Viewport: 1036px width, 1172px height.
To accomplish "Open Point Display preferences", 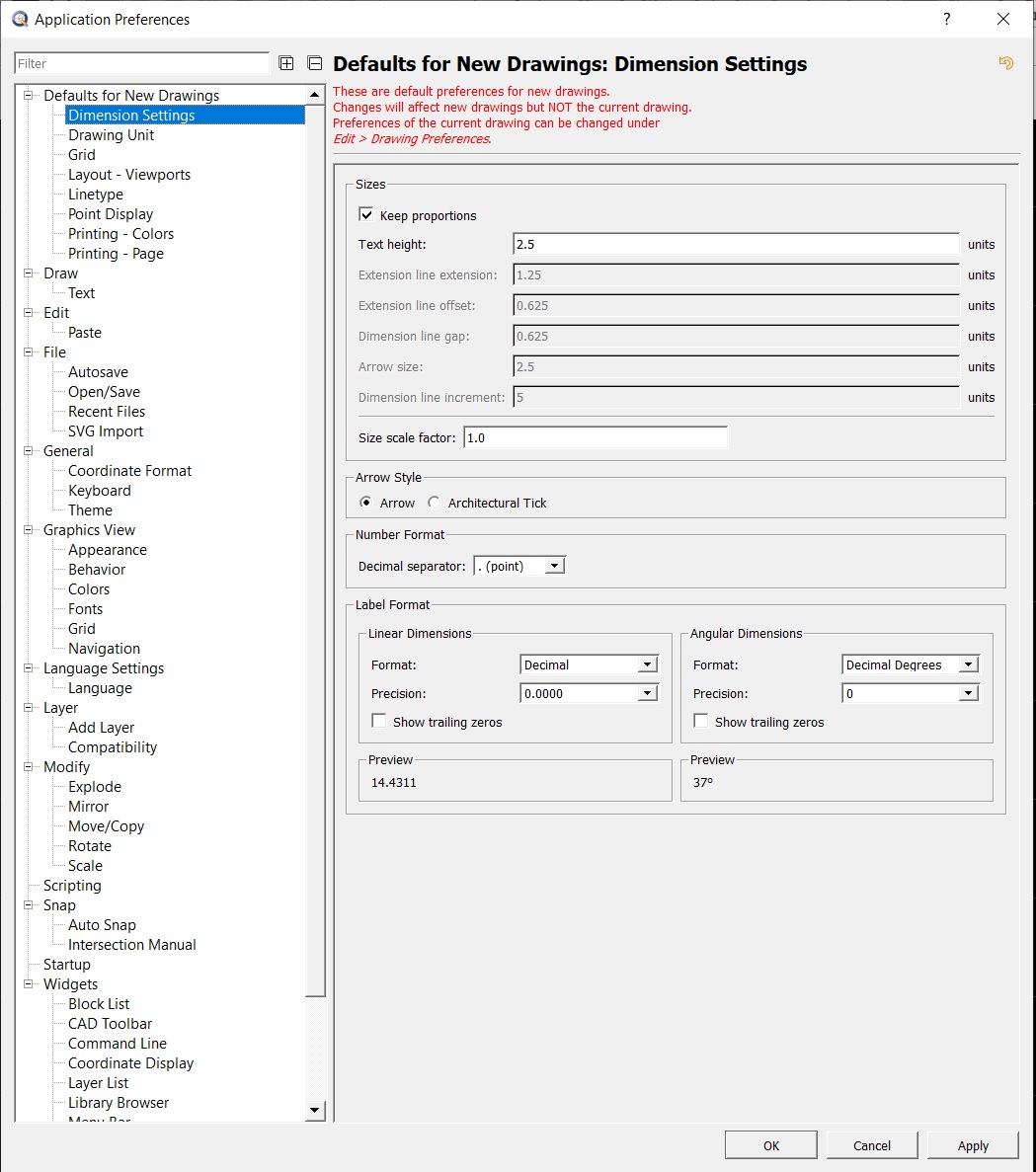I will point(111,214).
